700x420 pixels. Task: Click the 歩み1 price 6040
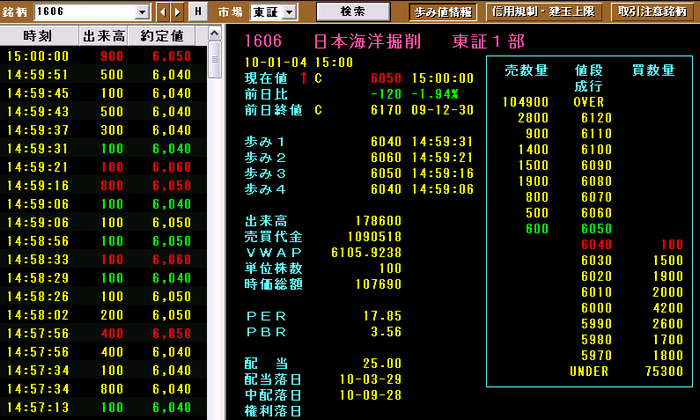point(386,142)
